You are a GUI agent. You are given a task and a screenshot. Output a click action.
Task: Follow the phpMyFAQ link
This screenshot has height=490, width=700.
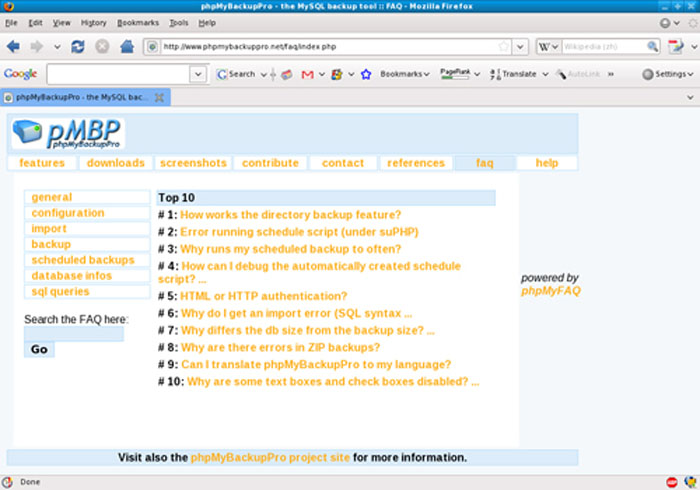(551, 291)
